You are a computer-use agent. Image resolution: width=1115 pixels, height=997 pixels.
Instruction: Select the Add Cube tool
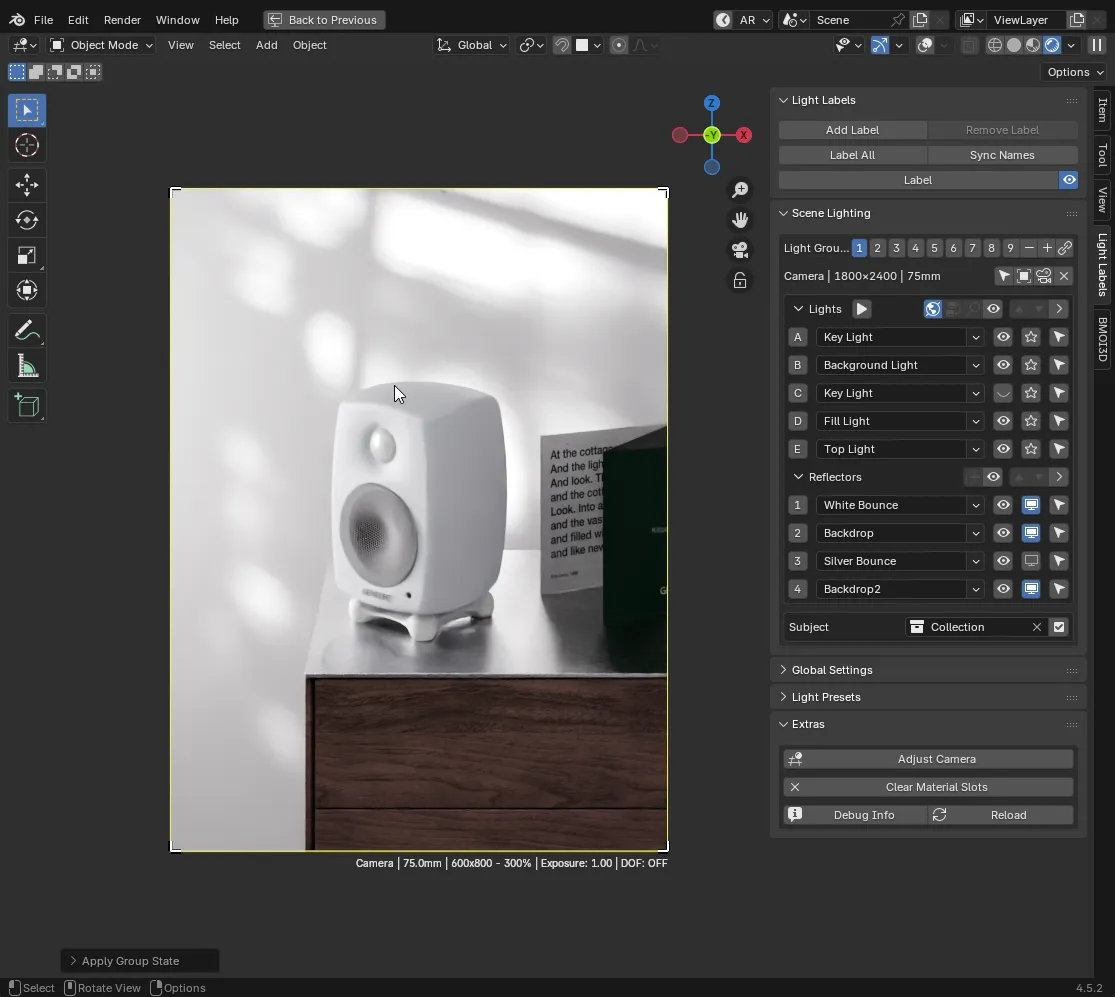(x=26, y=406)
